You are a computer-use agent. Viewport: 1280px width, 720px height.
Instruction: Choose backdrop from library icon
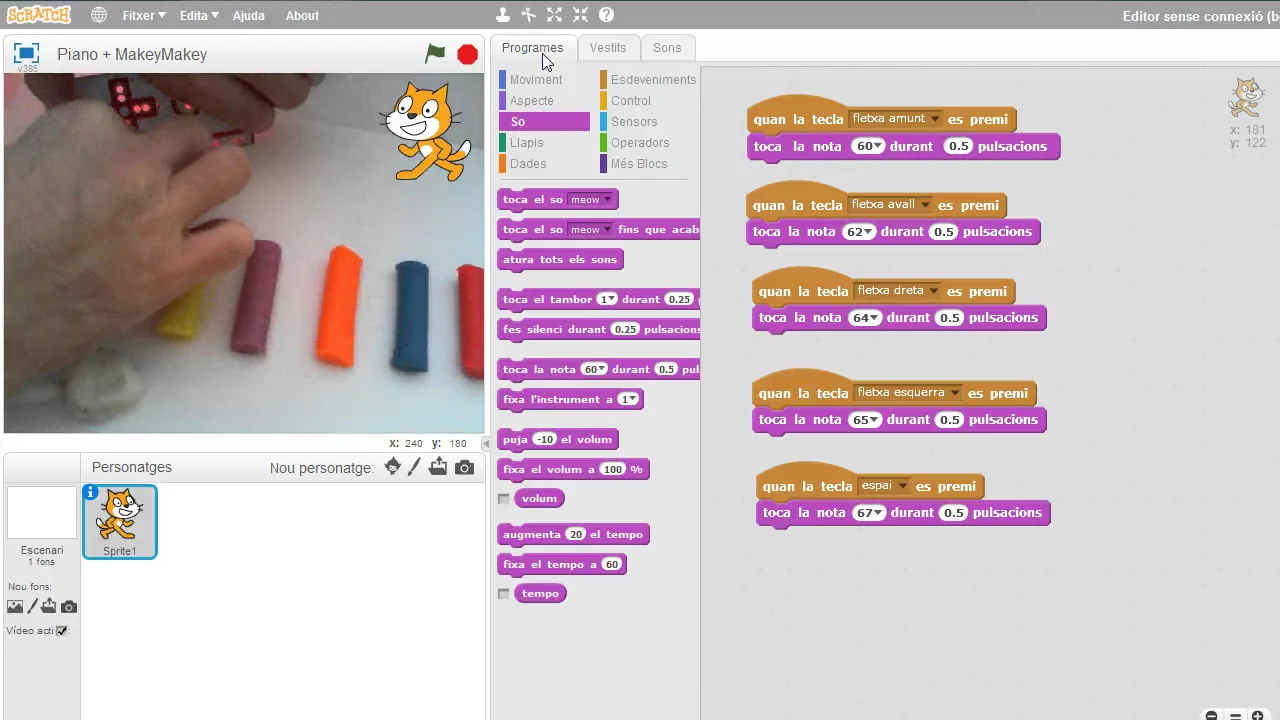(x=15, y=606)
